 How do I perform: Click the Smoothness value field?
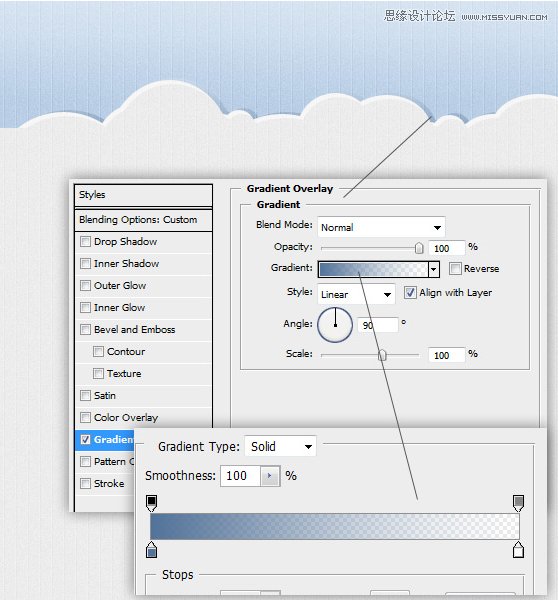pos(241,476)
